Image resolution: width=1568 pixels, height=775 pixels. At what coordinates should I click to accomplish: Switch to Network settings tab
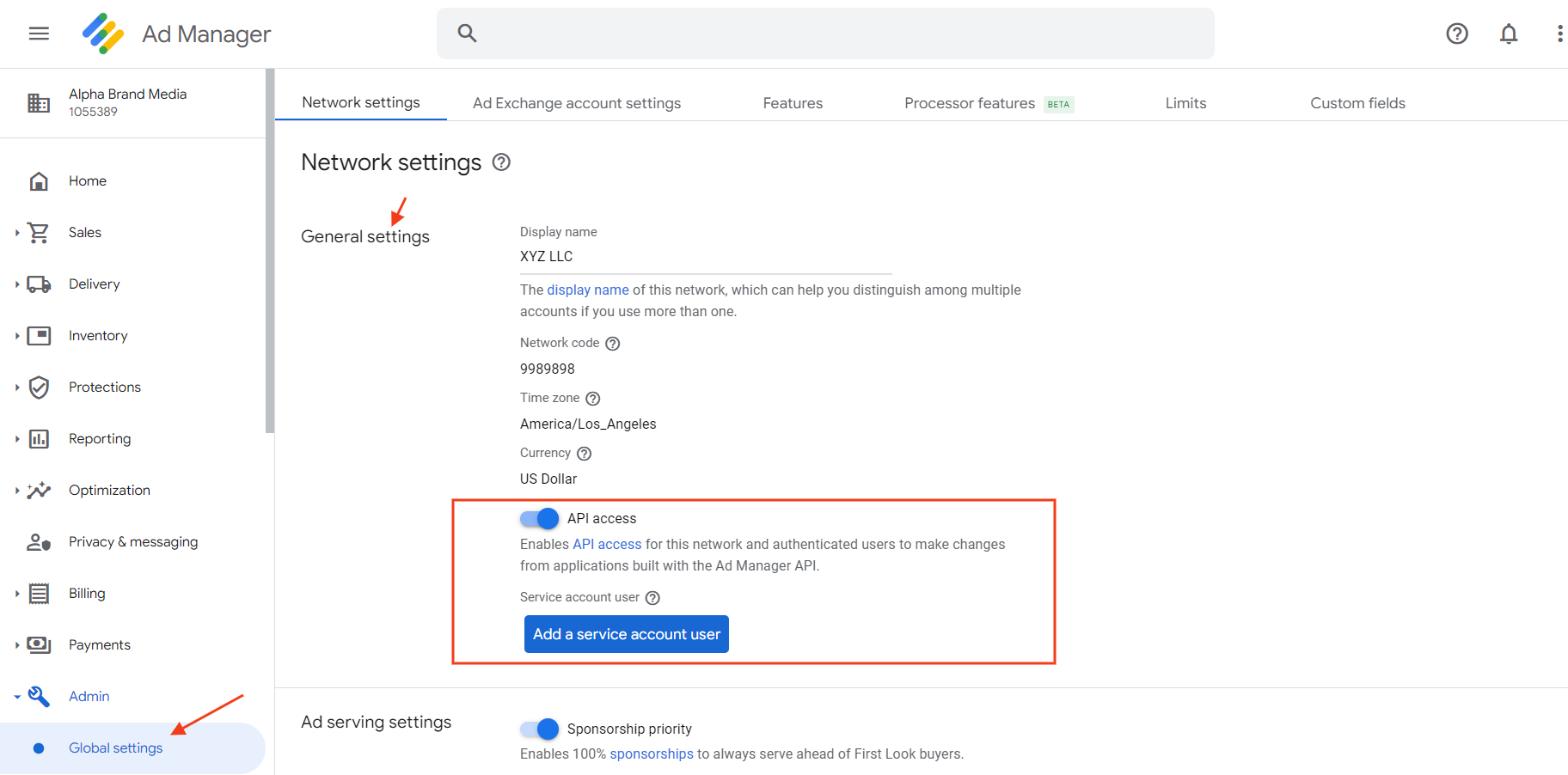[361, 102]
